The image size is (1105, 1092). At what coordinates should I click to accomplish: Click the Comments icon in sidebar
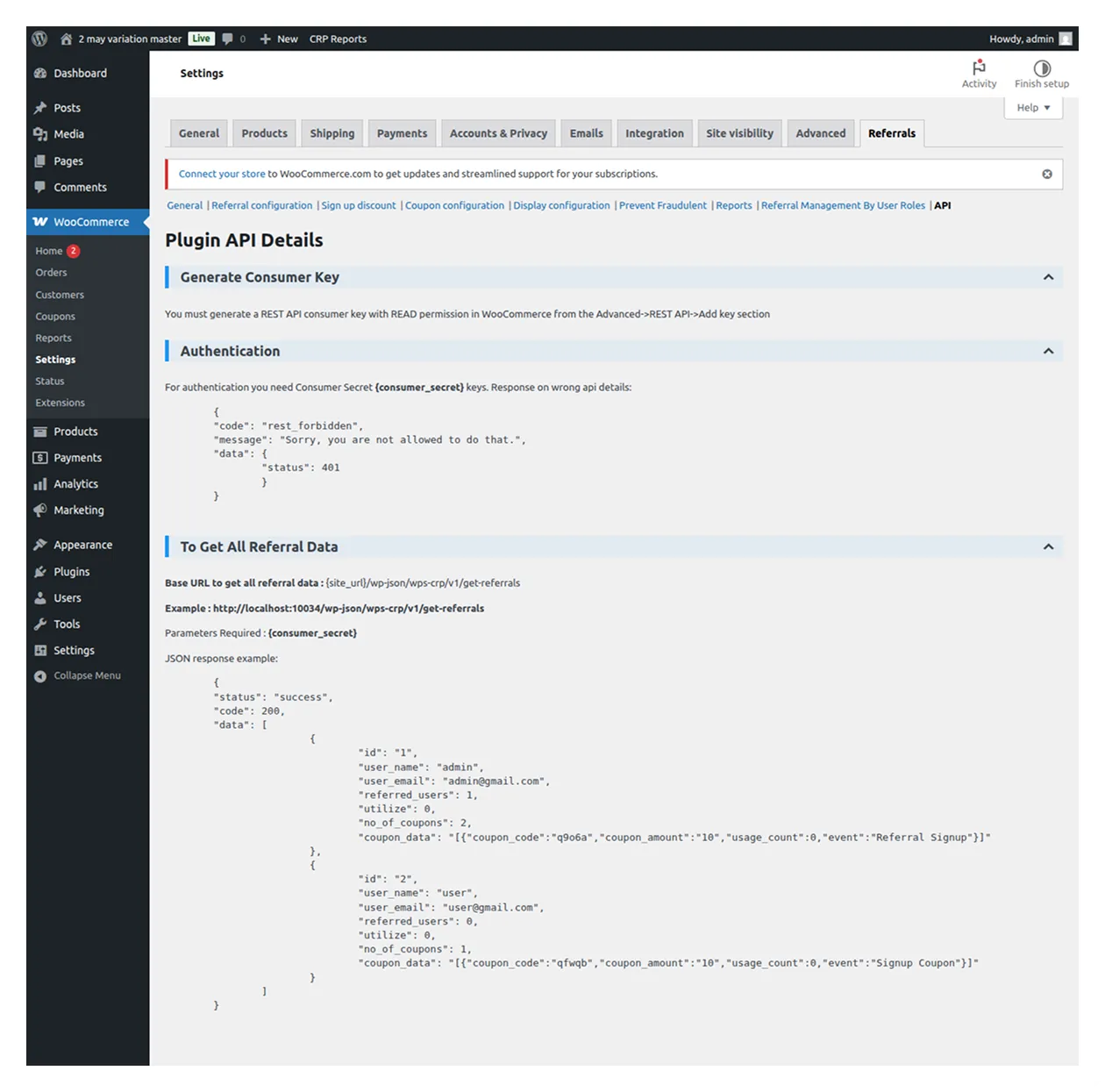tap(40, 187)
